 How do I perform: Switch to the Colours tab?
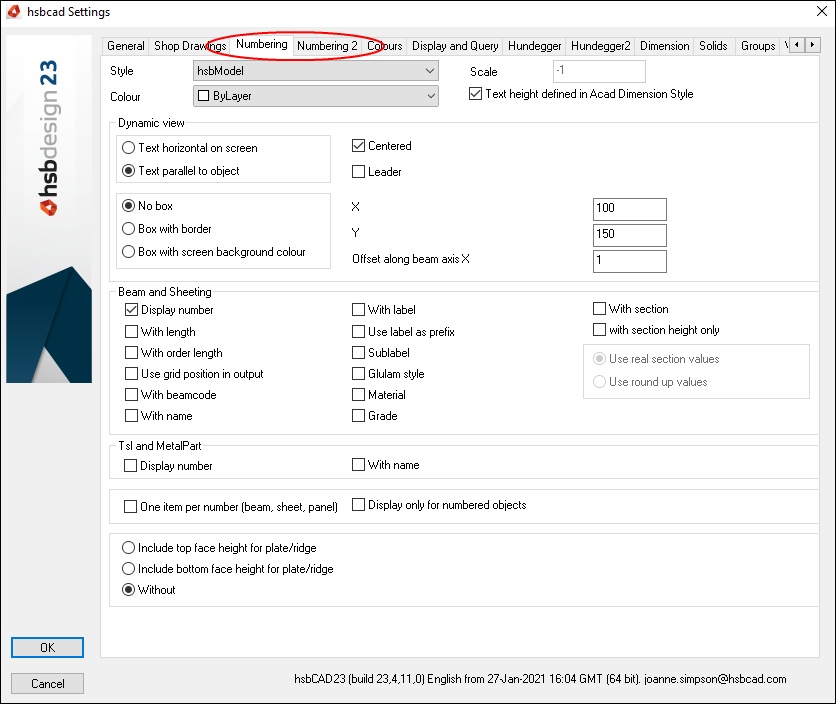pos(384,46)
